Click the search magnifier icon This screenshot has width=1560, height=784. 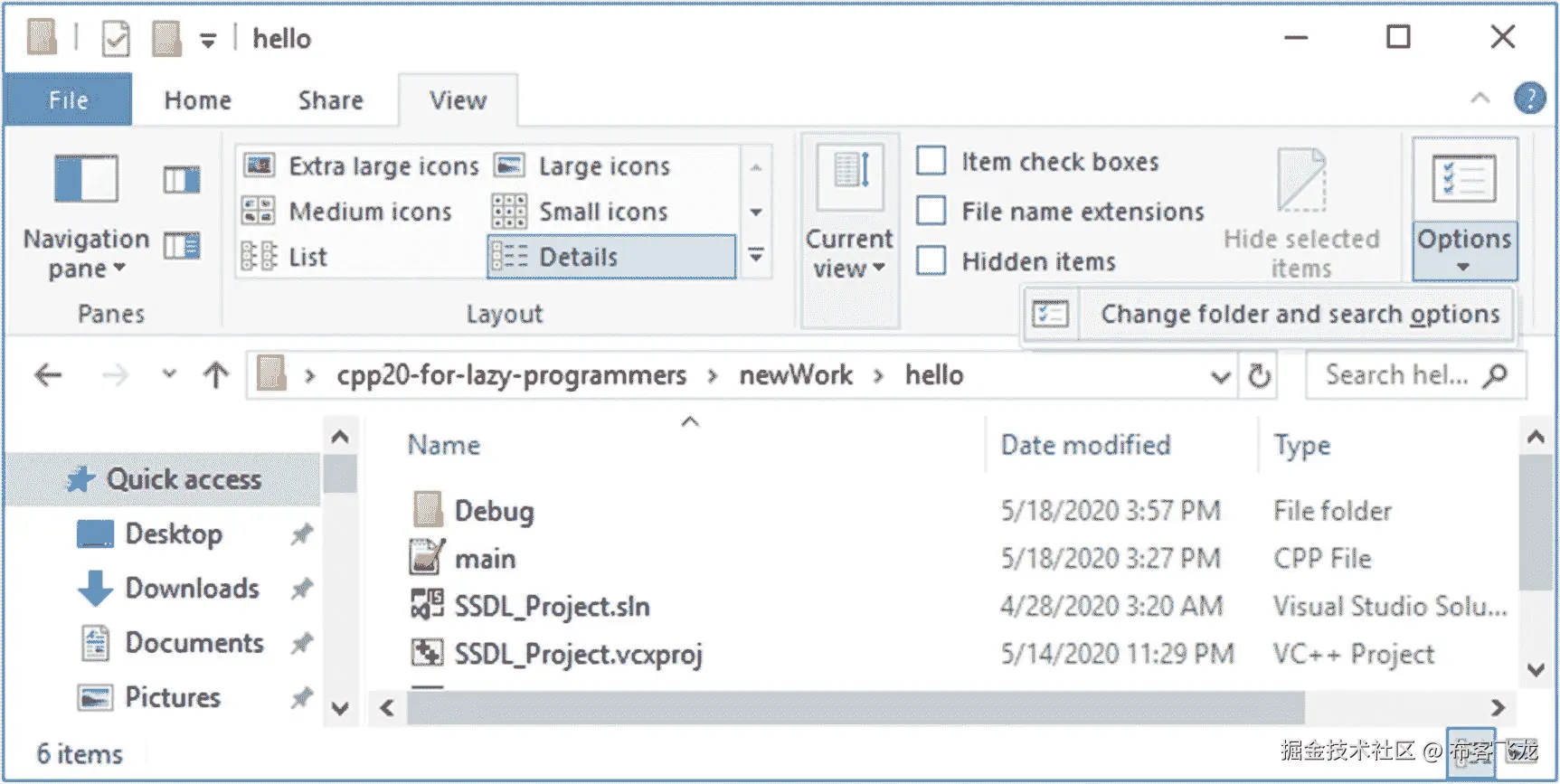pyautogui.click(x=1496, y=375)
